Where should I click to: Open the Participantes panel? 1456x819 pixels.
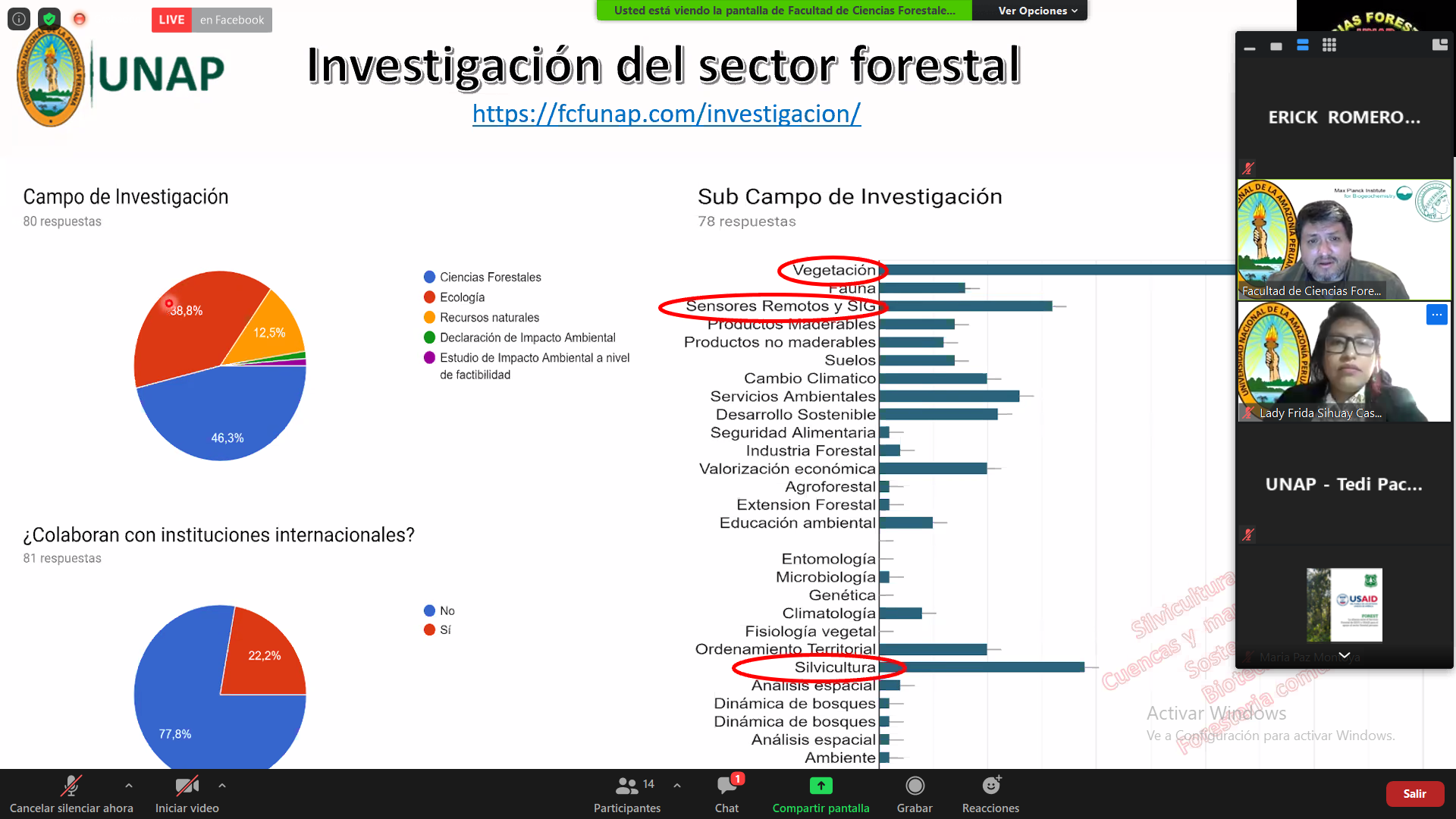626,793
